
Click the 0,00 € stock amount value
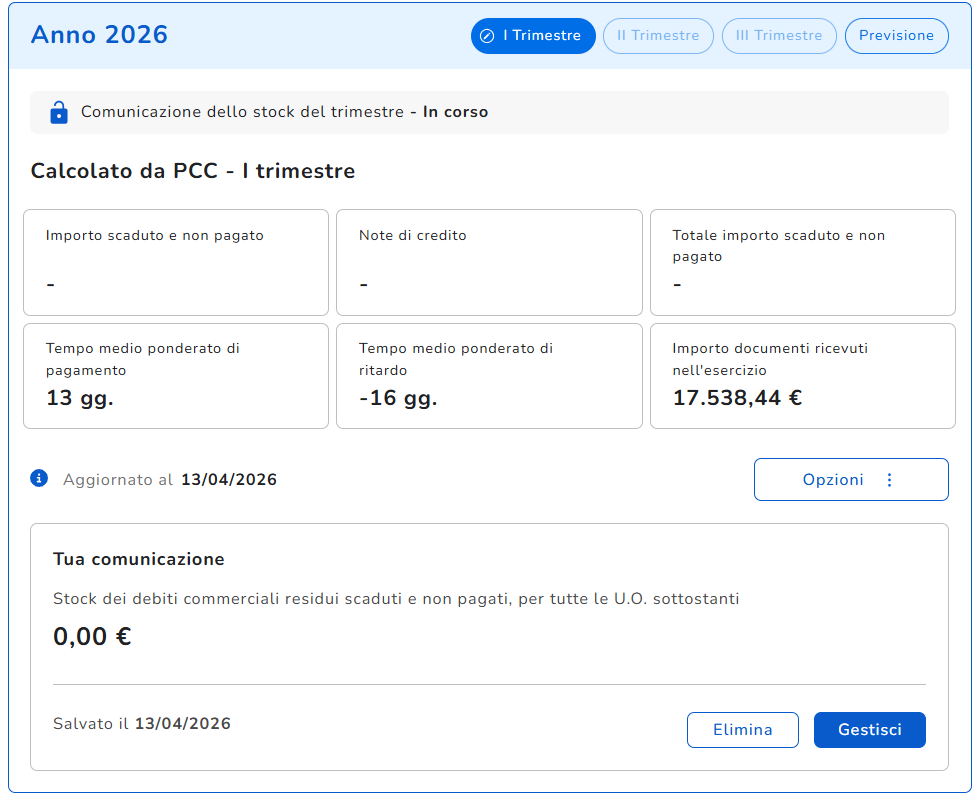[x=92, y=637]
